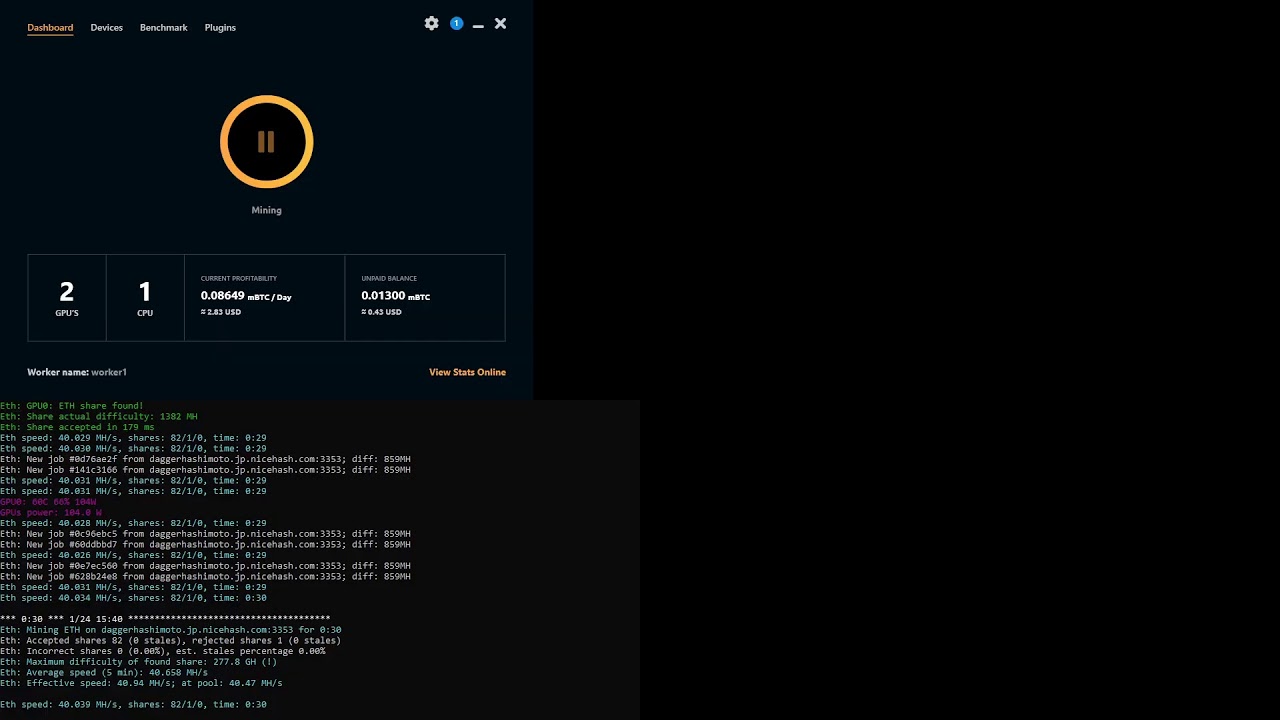Click the 'Eth speed: 40.039 MH/s' last line
This screenshot has width=1280, height=720.
tap(133, 704)
